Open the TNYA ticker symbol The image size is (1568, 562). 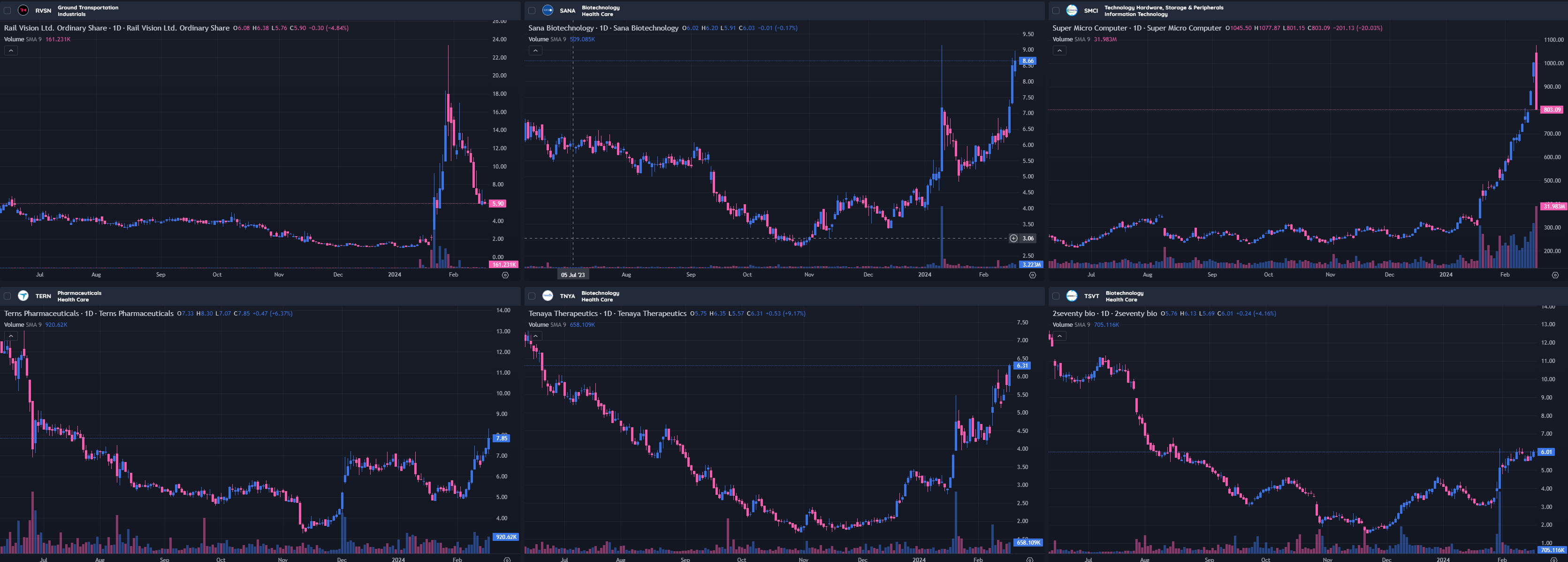(x=567, y=296)
